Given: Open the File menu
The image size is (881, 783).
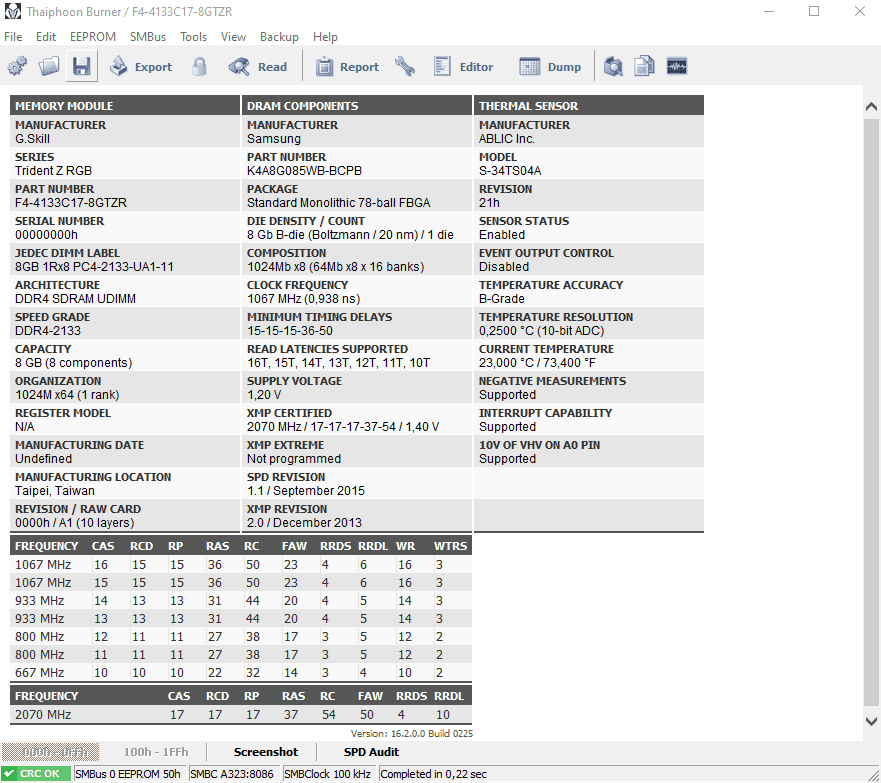Looking at the screenshot, I should [13, 37].
